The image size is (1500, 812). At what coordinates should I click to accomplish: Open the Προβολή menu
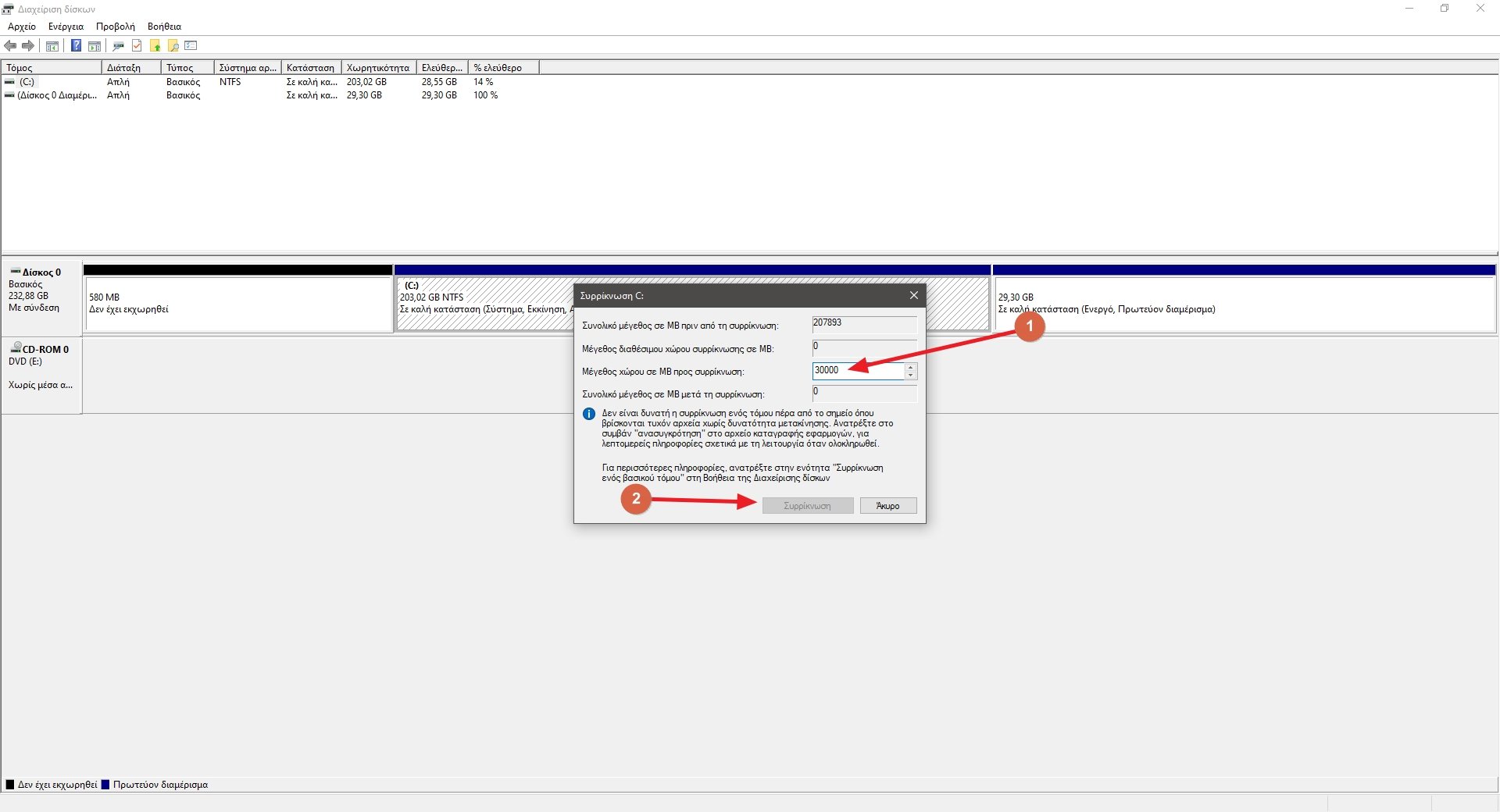(115, 27)
